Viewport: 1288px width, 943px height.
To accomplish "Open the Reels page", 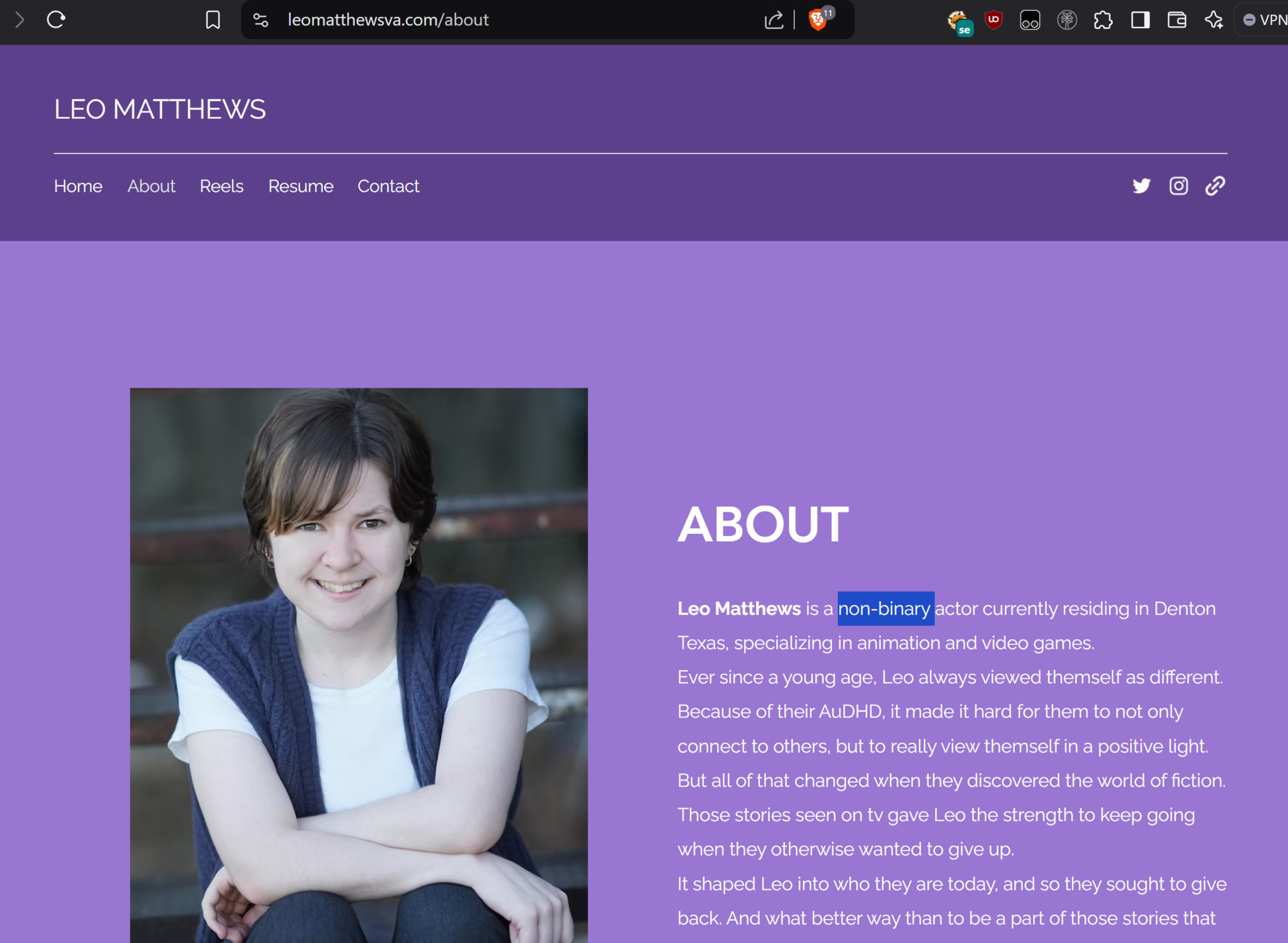I will 221,186.
